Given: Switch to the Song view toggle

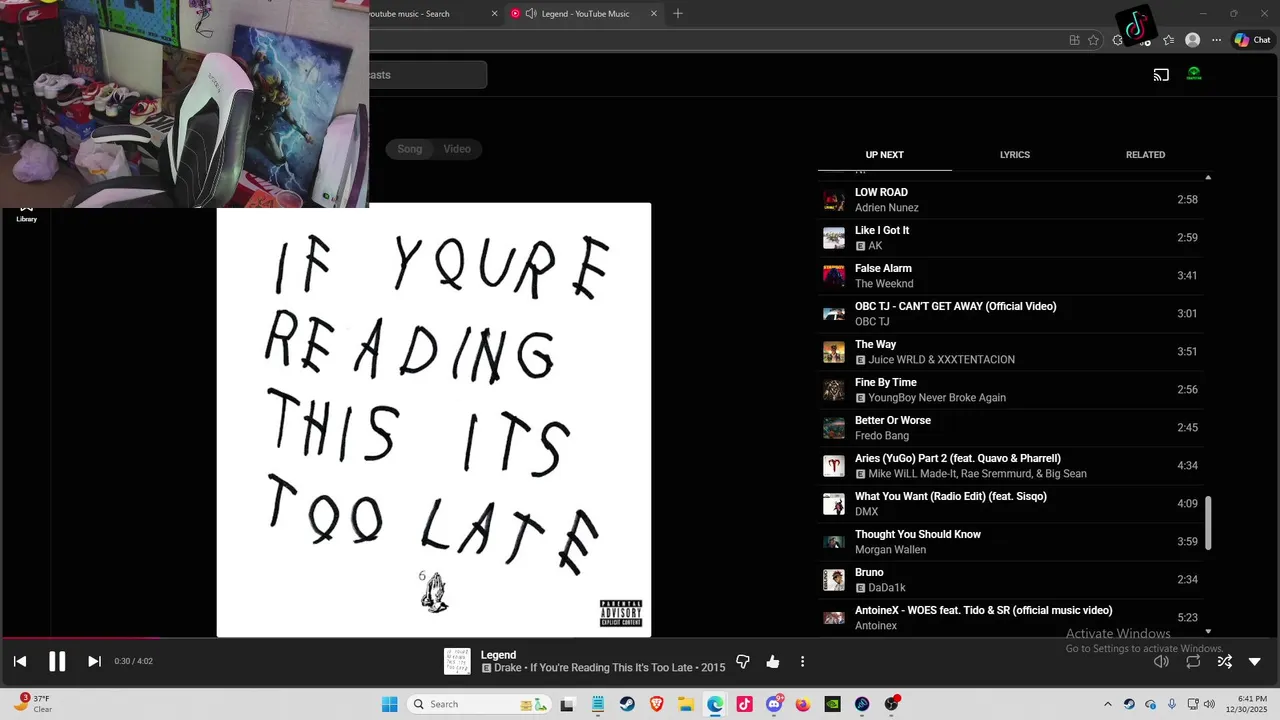Looking at the screenshot, I should (x=410, y=149).
